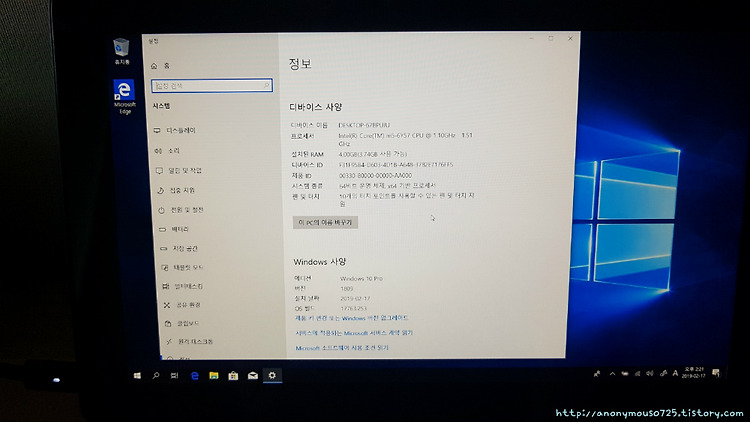This screenshot has width=750, height=422.
Task: Open 원격 데스크톱 (Remote Desktop) settings
Action: click(190, 342)
